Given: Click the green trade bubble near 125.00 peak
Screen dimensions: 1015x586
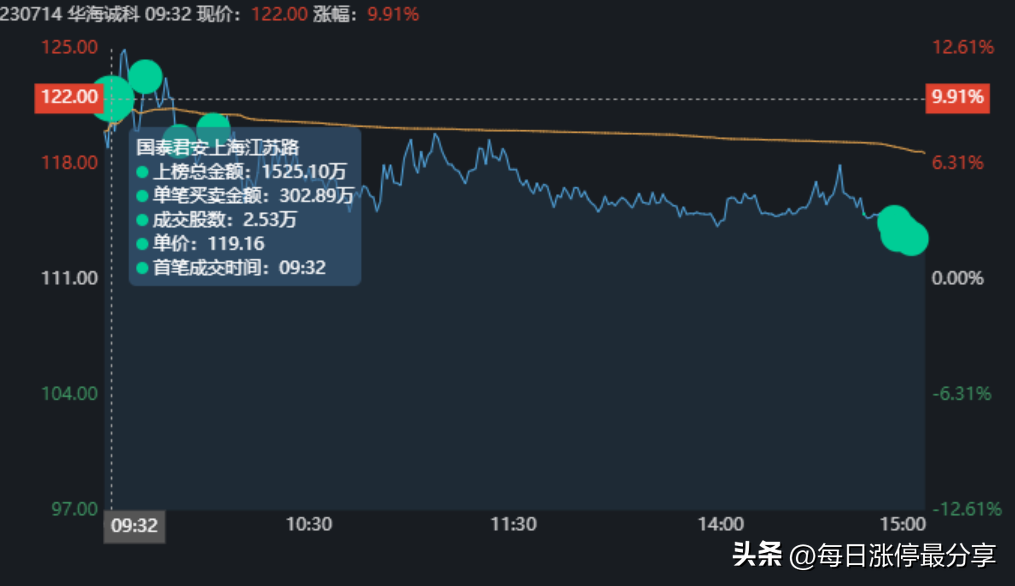Looking at the screenshot, I should [x=145, y=76].
